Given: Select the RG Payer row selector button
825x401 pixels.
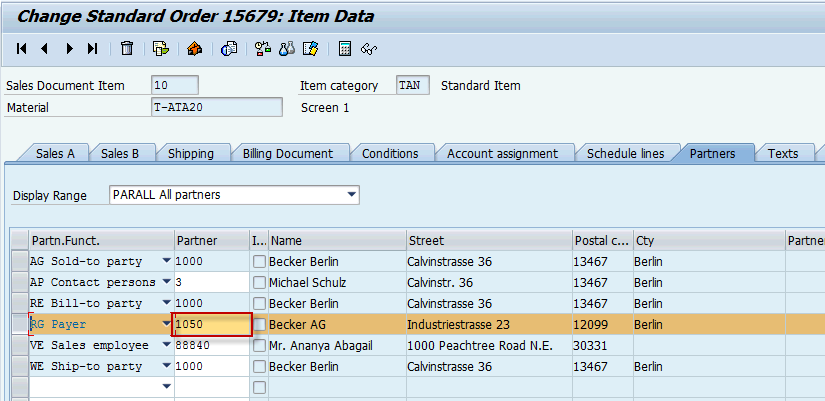Looking at the screenshot, I should click(19, 325).
